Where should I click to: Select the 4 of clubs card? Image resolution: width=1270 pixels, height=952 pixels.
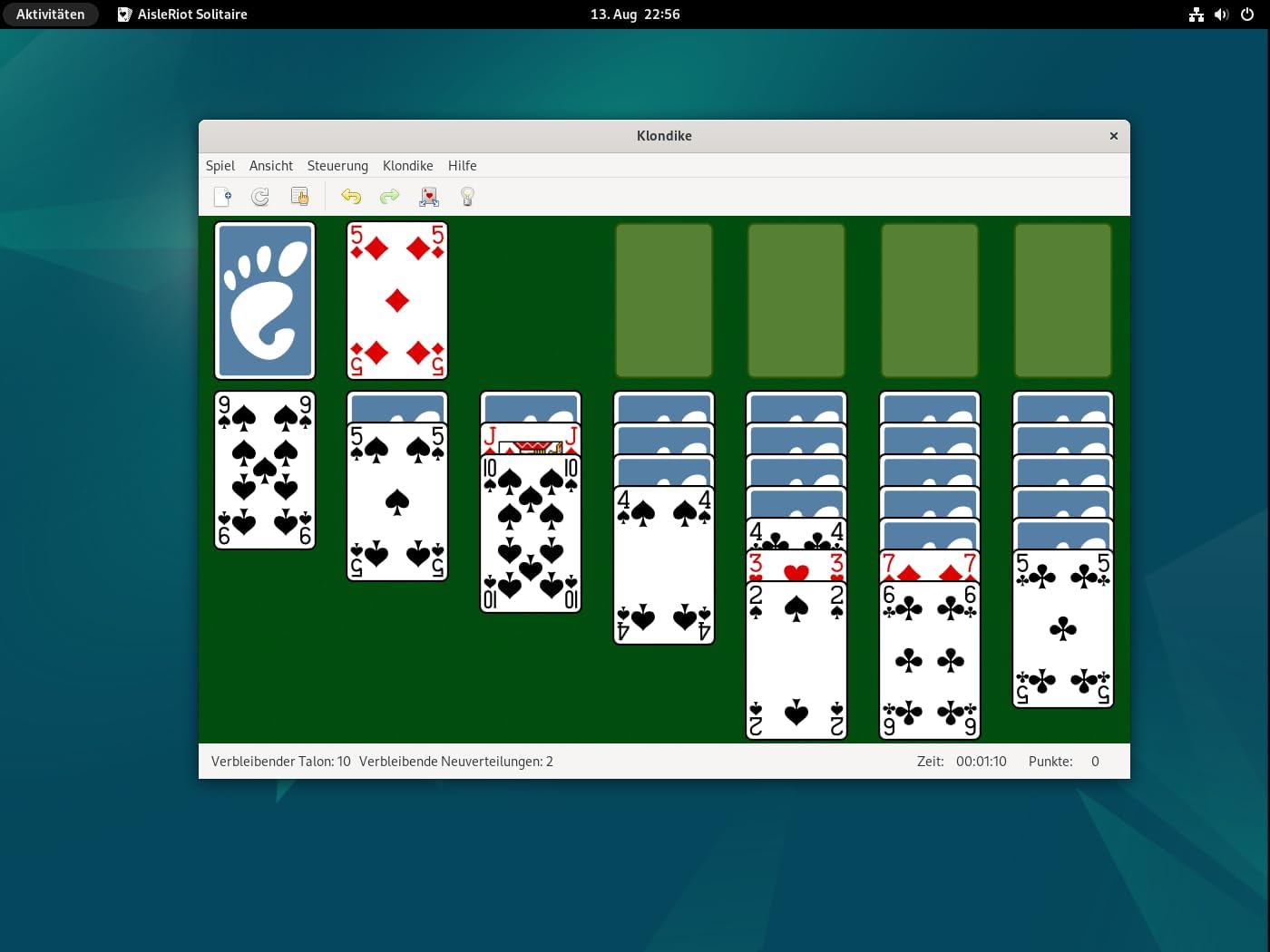[796, 535]
